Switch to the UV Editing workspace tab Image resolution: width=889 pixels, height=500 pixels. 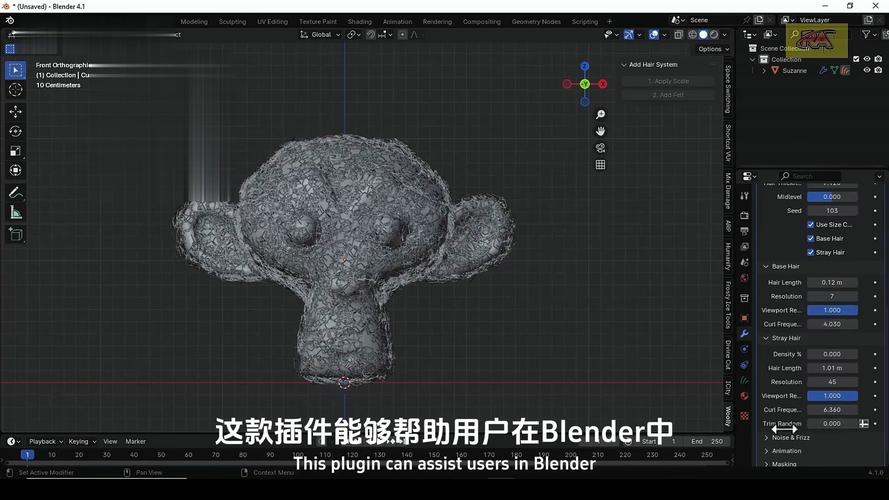(x=273, y=22)
